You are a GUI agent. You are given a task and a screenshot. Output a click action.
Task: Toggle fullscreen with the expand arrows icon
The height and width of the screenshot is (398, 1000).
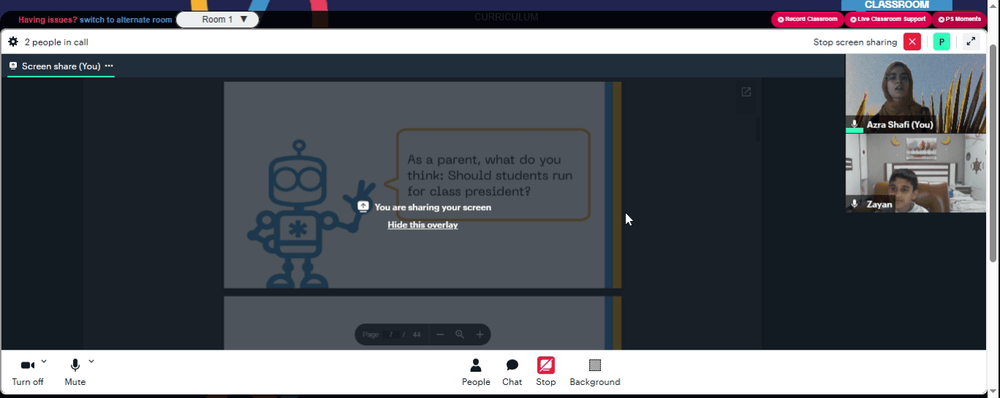(x=971, y=42)
